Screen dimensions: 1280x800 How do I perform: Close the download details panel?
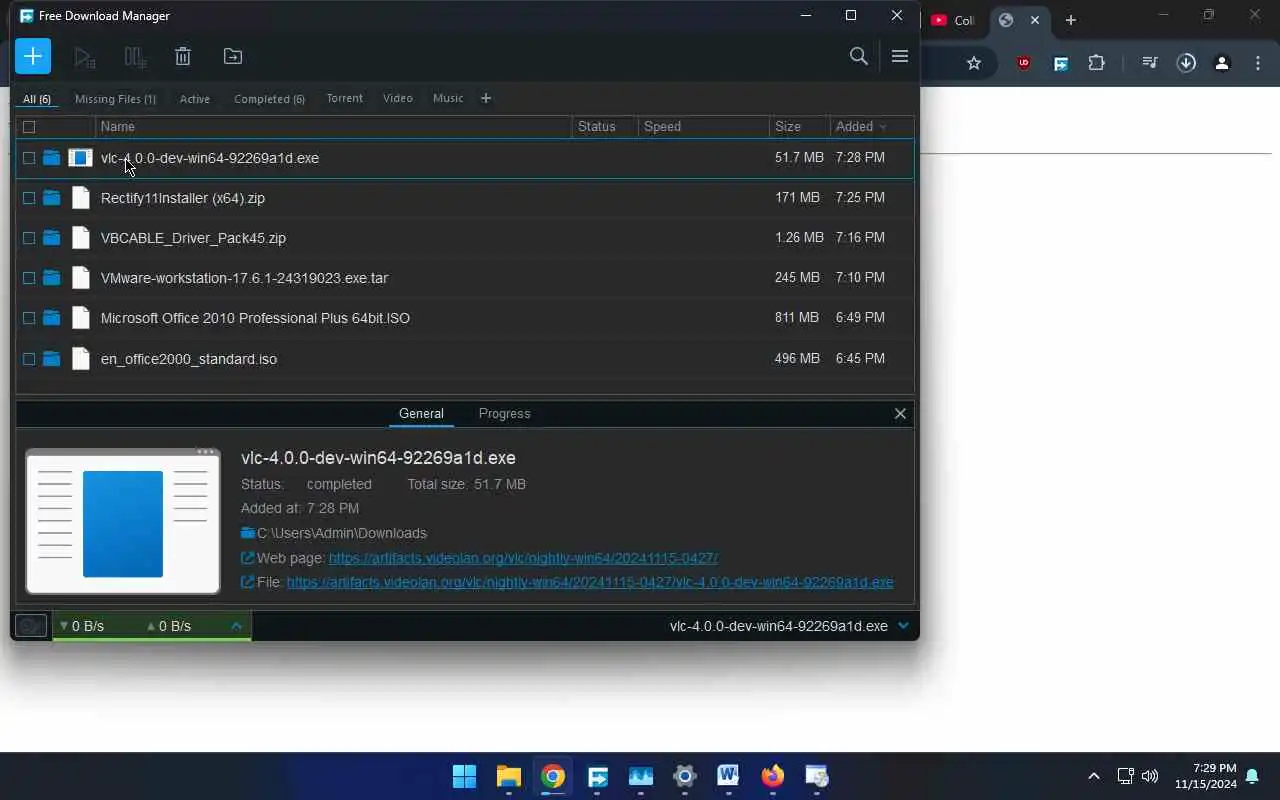click(x=900, y=413)
